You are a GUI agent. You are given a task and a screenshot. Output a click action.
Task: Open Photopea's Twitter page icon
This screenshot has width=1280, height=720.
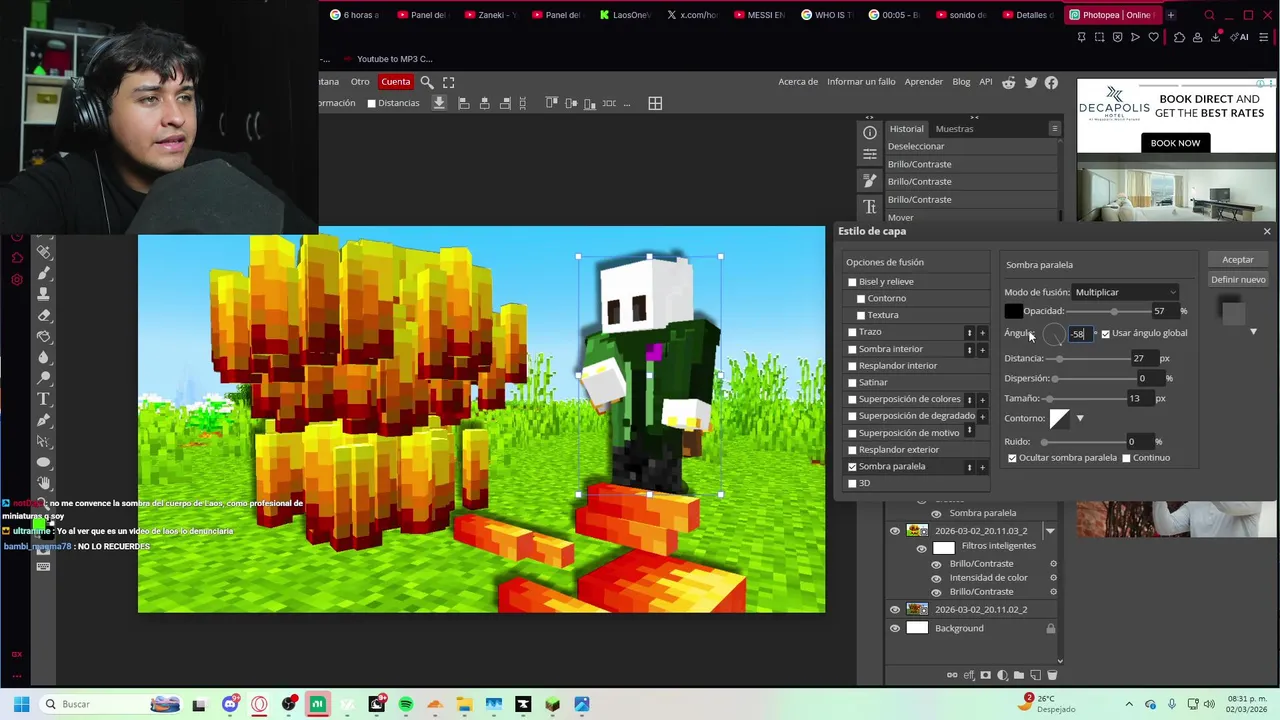pyautogui.click(x=1031, y=82)
